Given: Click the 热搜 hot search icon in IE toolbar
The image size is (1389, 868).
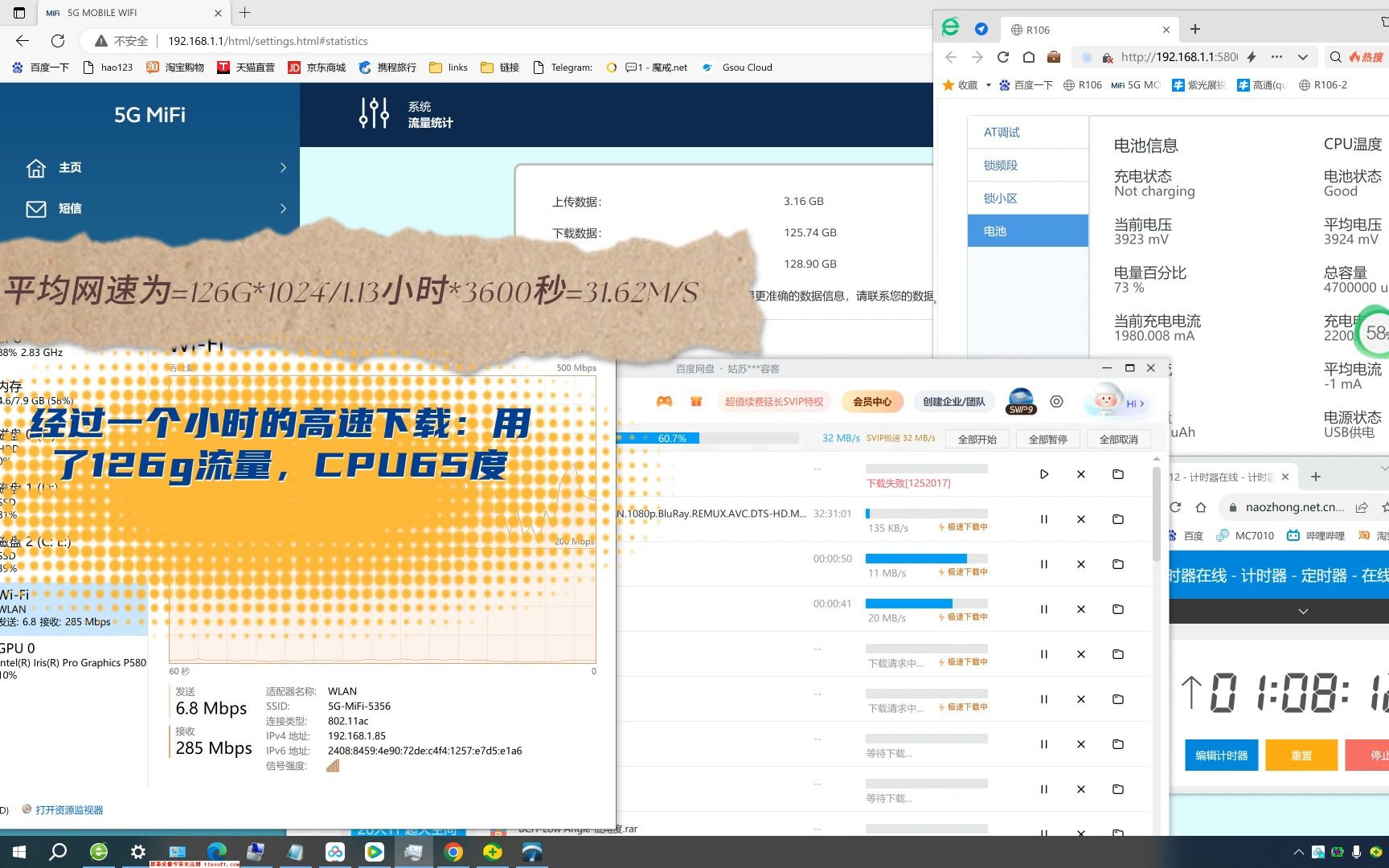Looking at the screenshot, I should click(1366, 57).
